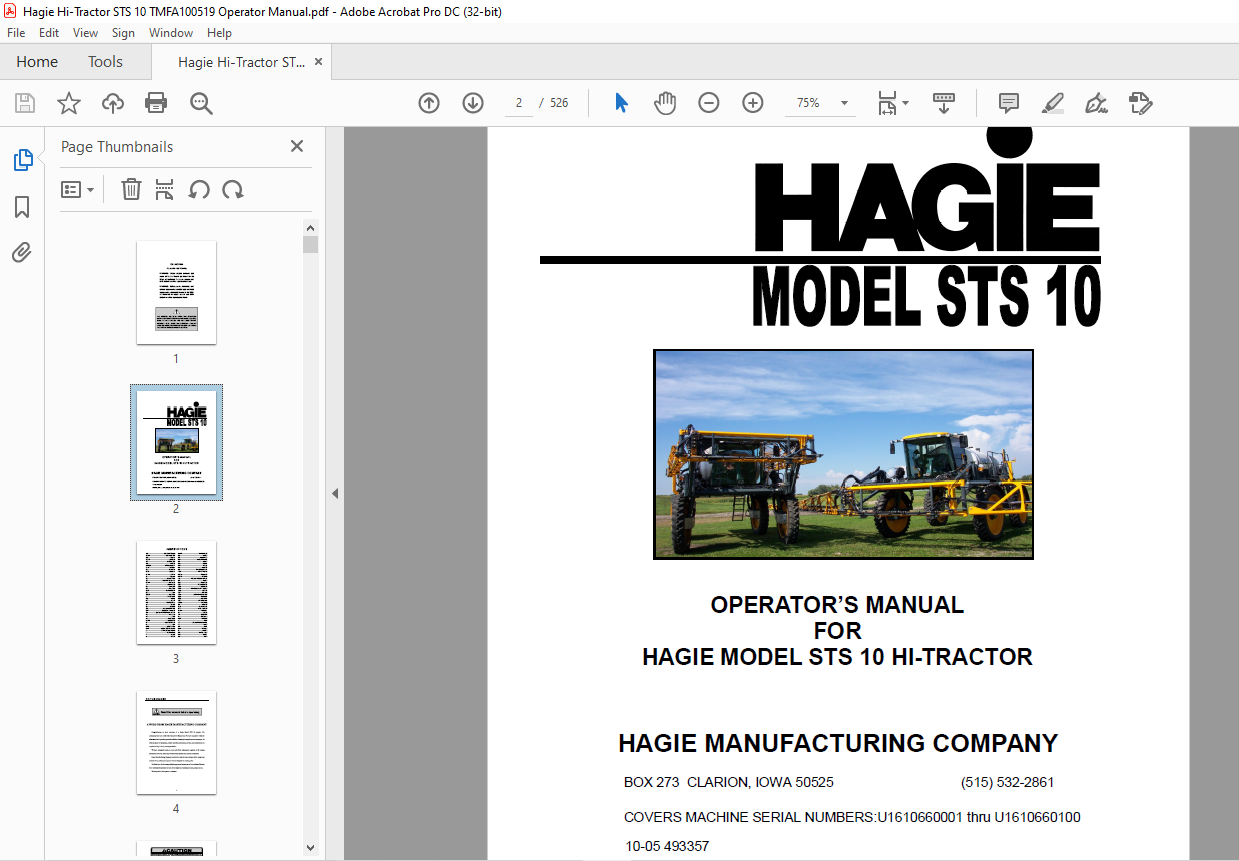This screenshot has height=861, width=1239.
Task: Open the View menu
Action: pyautogui.click(x=86, y=33)
